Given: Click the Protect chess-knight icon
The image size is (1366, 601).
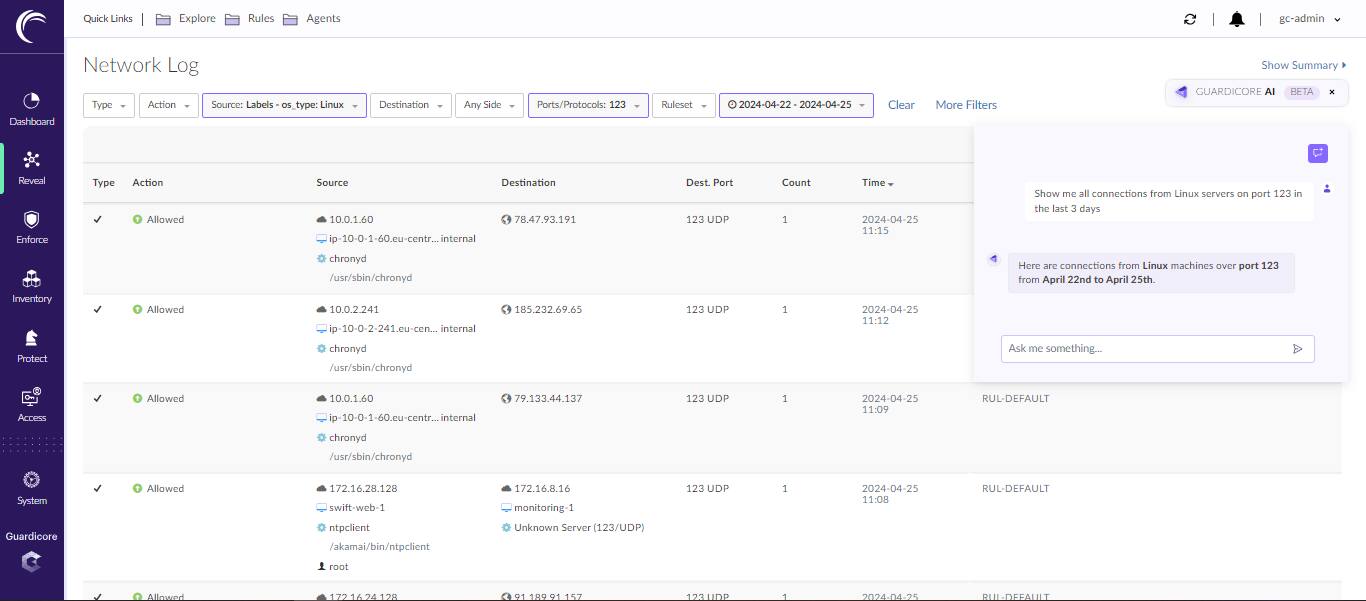Looking at the screenshot, I should coord(31,339).
